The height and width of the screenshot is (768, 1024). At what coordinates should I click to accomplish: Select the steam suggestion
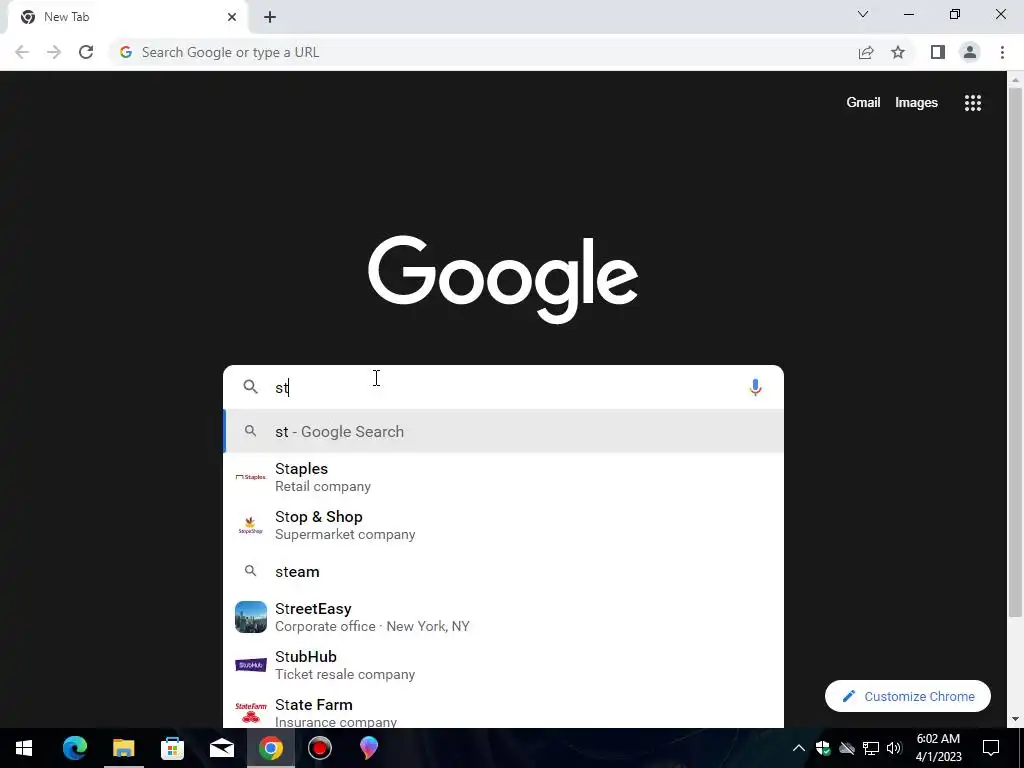tap(504, 571)
